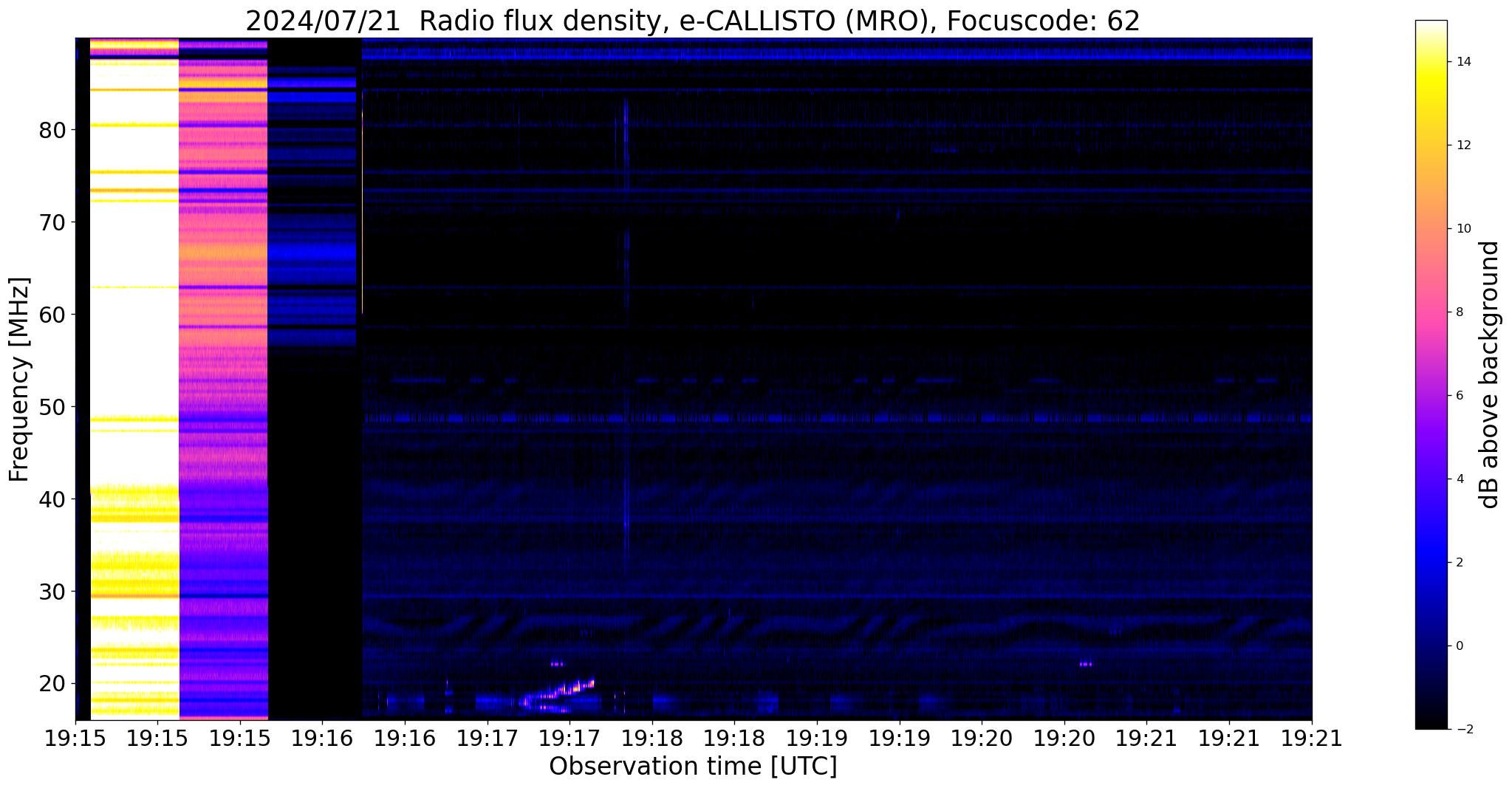Click the 70 tick on frequency axis
Image resolution: width=1512 pixels, height=788 pixels.
tap(52, 222)
